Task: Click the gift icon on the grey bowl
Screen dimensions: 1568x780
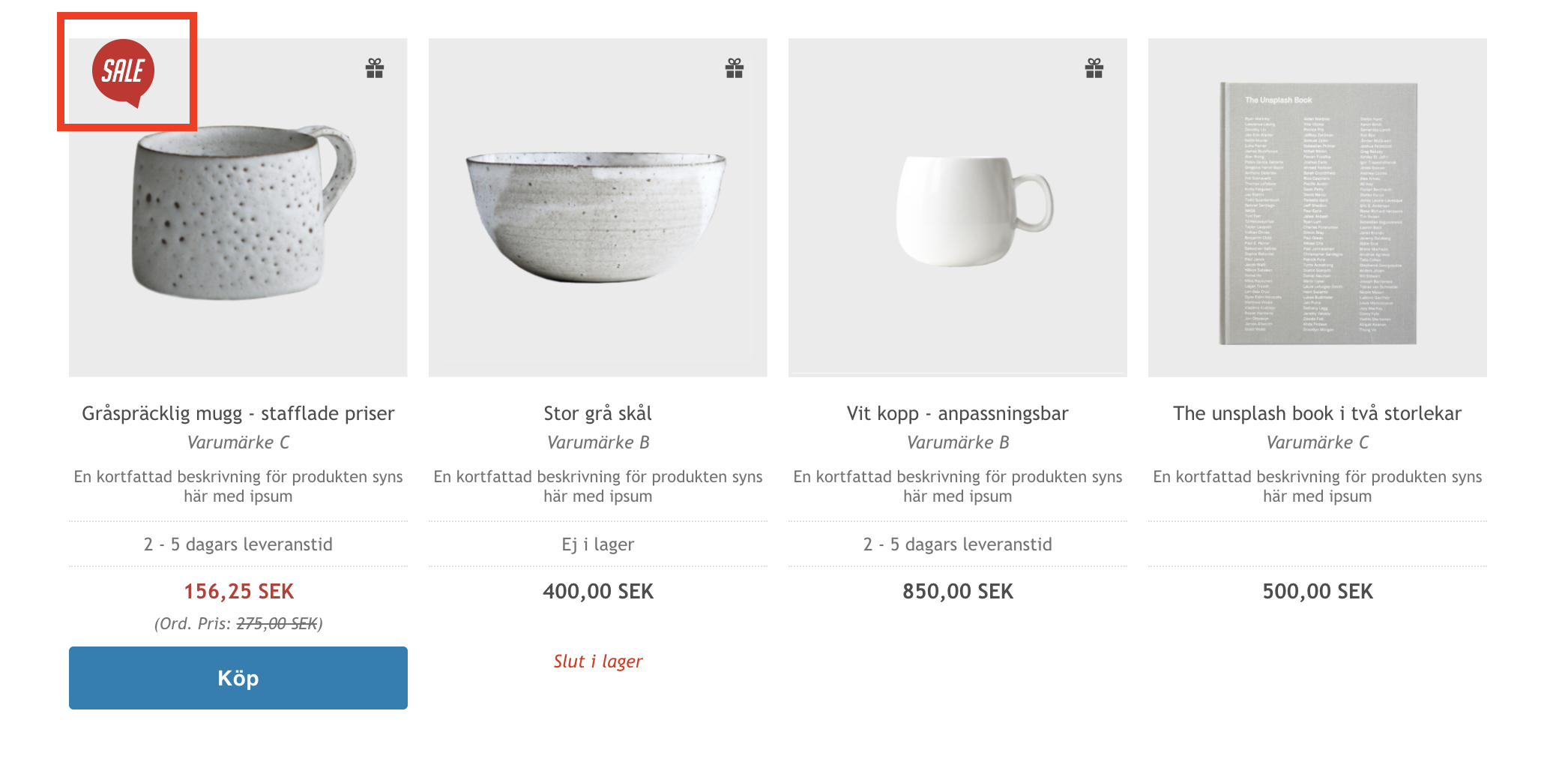Action: pos(735,68)
